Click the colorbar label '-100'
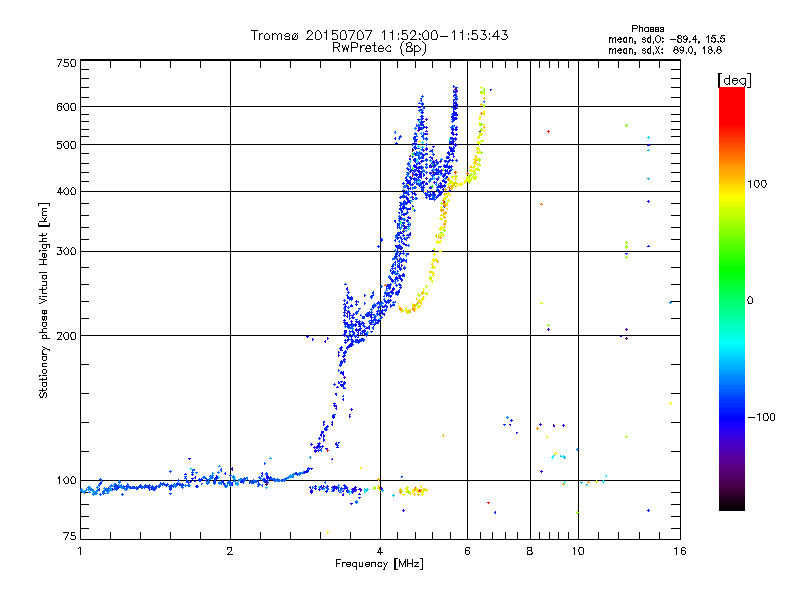 [x=761, y=417]
